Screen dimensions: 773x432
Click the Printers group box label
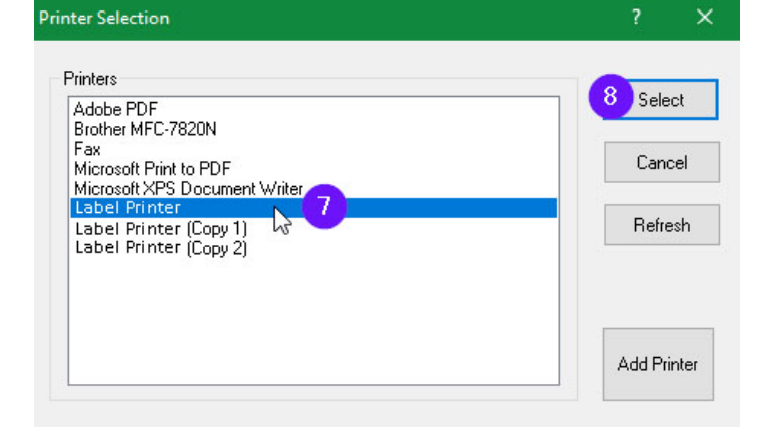point(90,78)
